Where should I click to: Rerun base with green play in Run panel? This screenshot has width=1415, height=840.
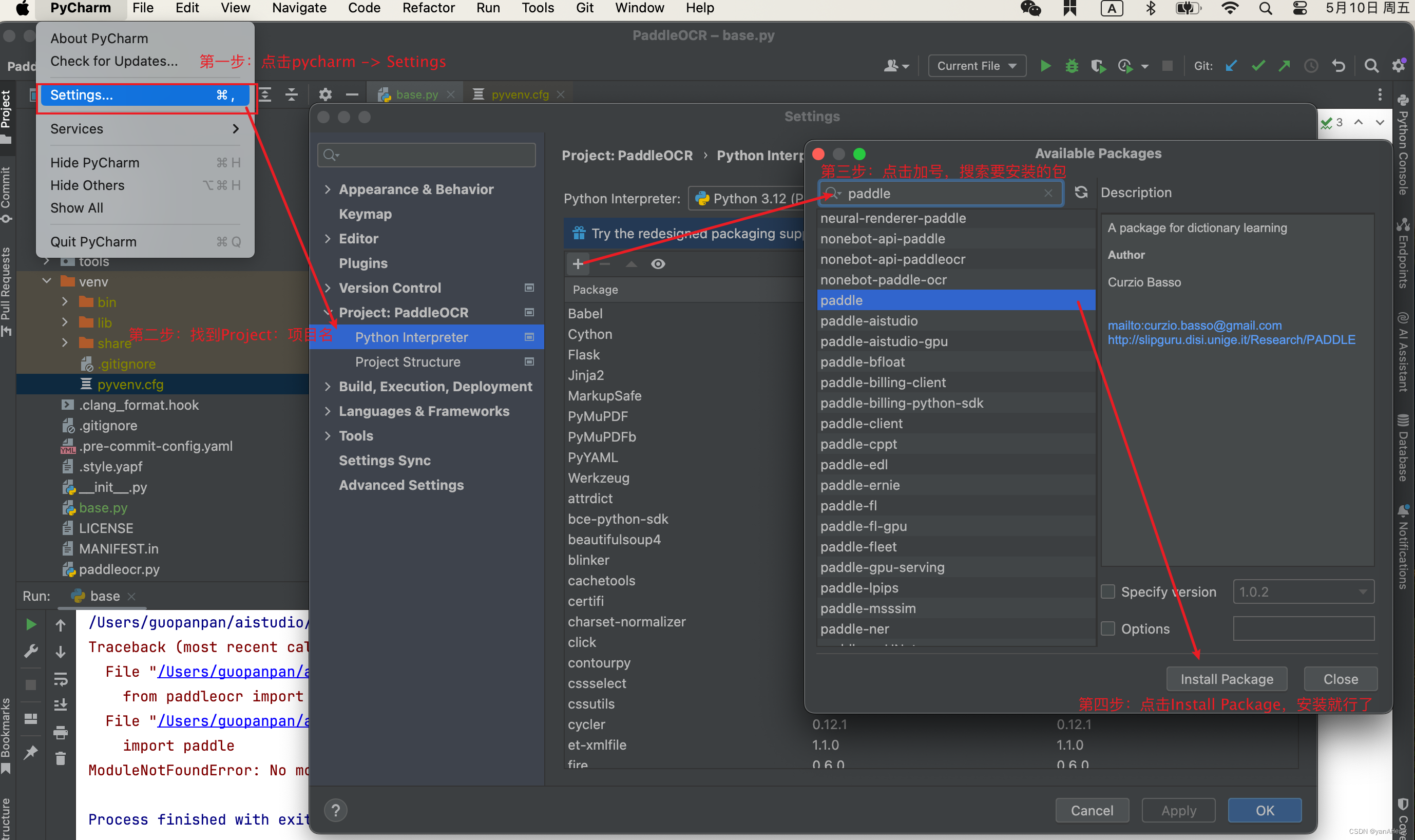pyautogui.click(x=31, y=624)
